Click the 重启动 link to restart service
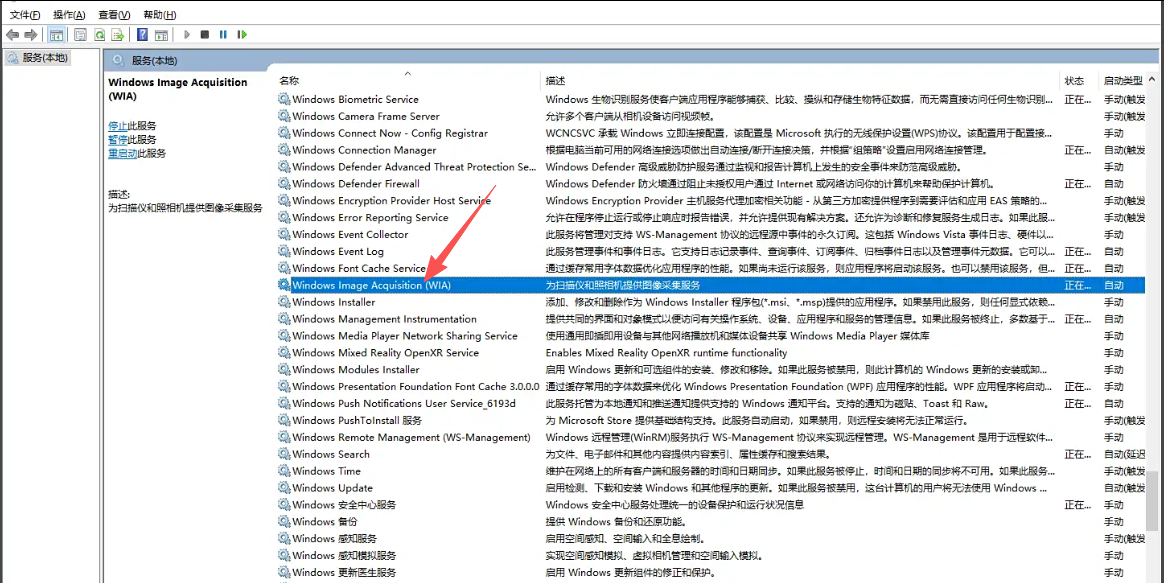This screenshot has height=583, width=1164. 122,154
